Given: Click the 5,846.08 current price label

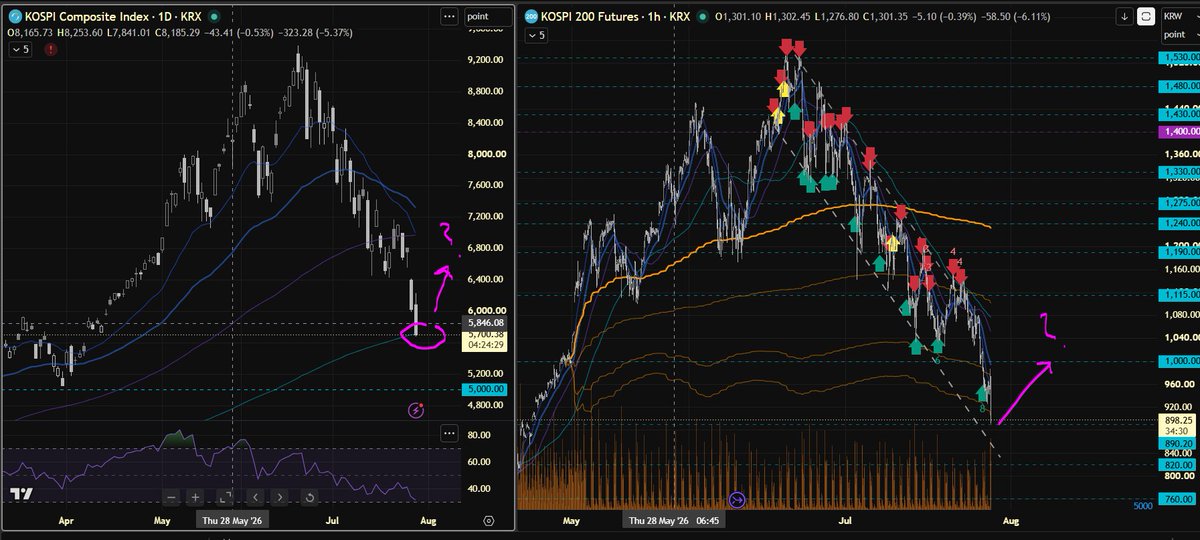Looking at the screenshot, I should pos(487,323).
